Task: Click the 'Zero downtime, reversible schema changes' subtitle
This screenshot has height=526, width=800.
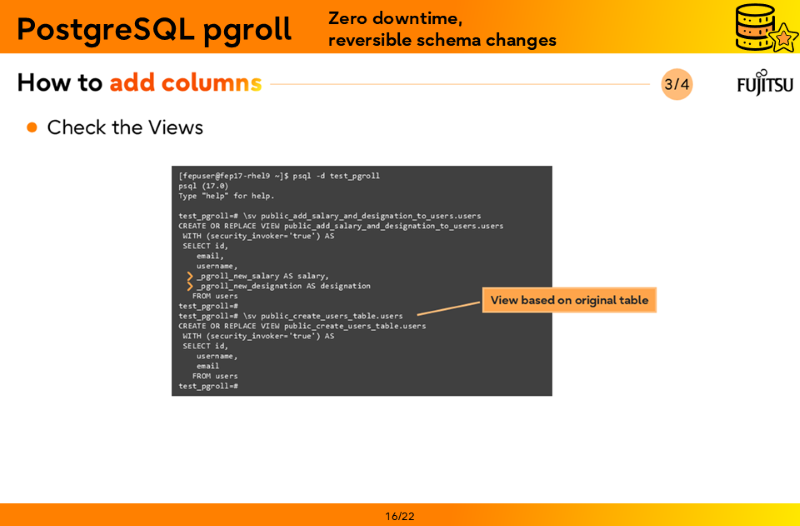Action: 442,29
